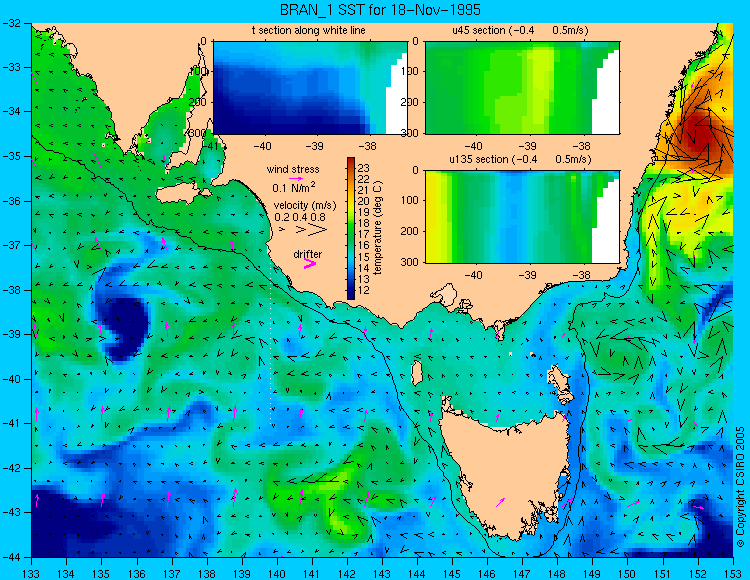This screenshot has height=580, width=750.
Task: Click the '143' longitude axis label
Action: pos(382,574)
